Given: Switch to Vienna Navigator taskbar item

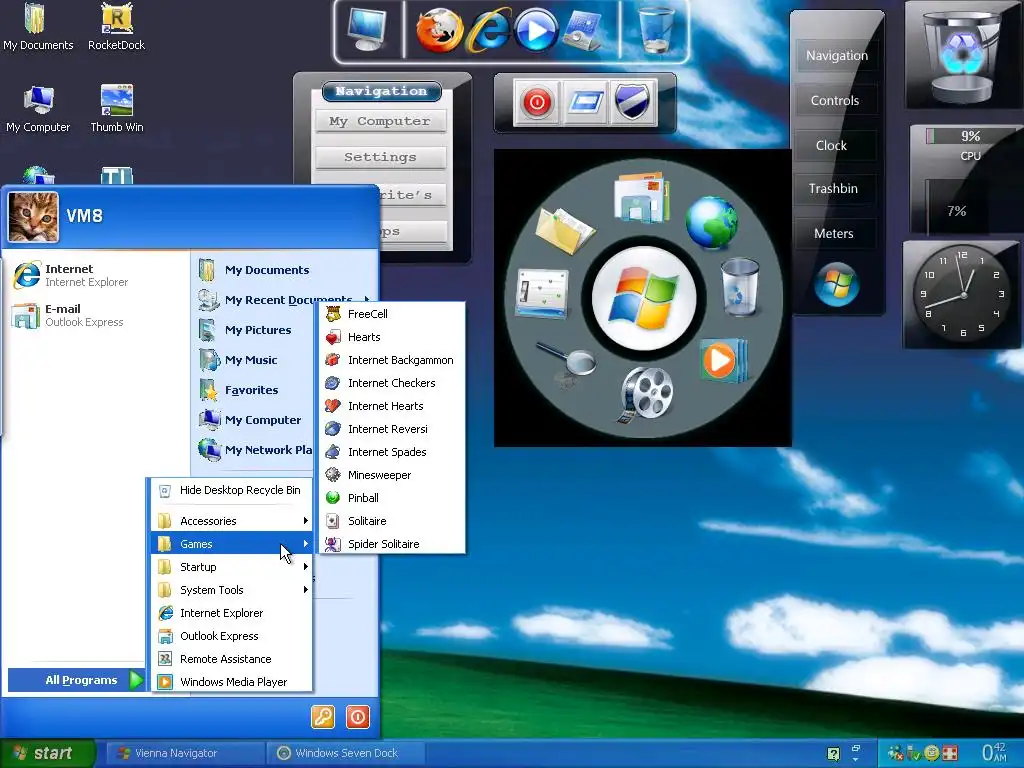Looking at the screenshot, I should tap(185, 753).
